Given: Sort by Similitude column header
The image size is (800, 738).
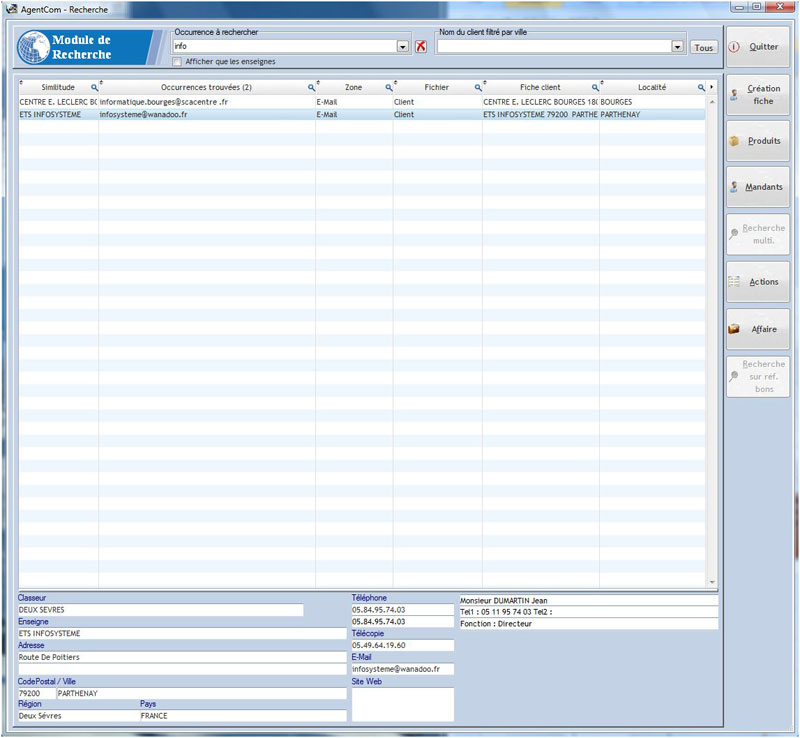Looking at the screenshot, I should tap(58, 87).
